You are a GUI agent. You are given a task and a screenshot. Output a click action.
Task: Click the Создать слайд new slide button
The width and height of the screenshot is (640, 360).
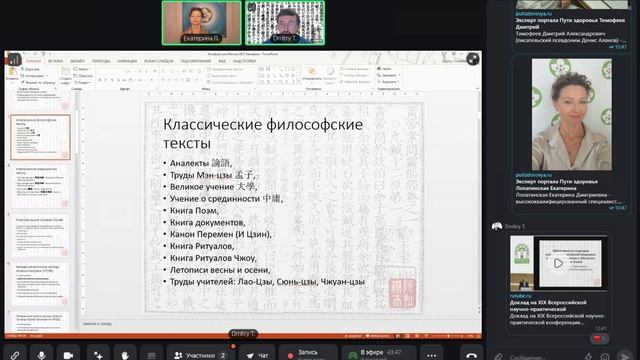pos(65,76)
